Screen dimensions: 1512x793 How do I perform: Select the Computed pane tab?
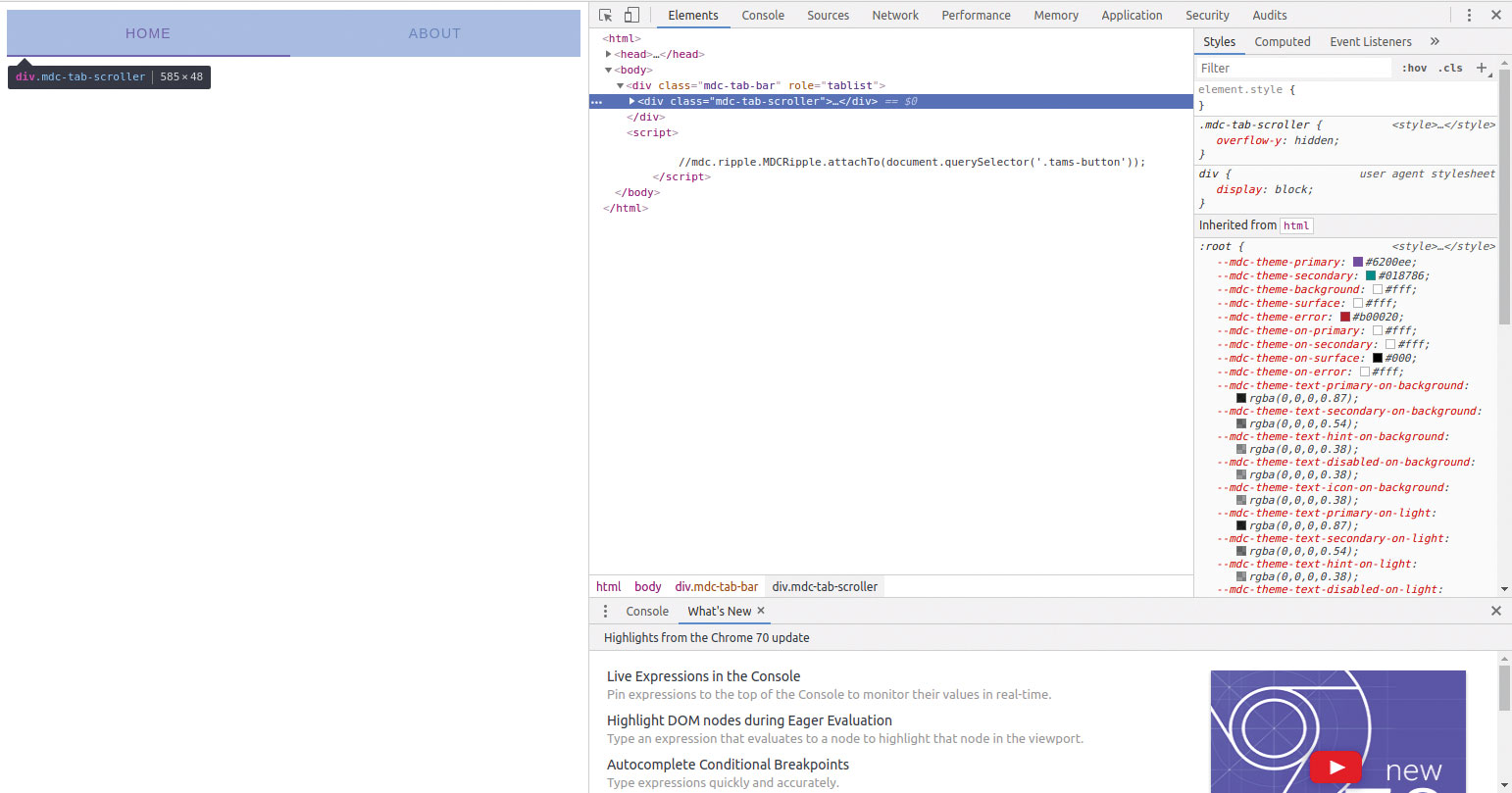[1283, 41]
